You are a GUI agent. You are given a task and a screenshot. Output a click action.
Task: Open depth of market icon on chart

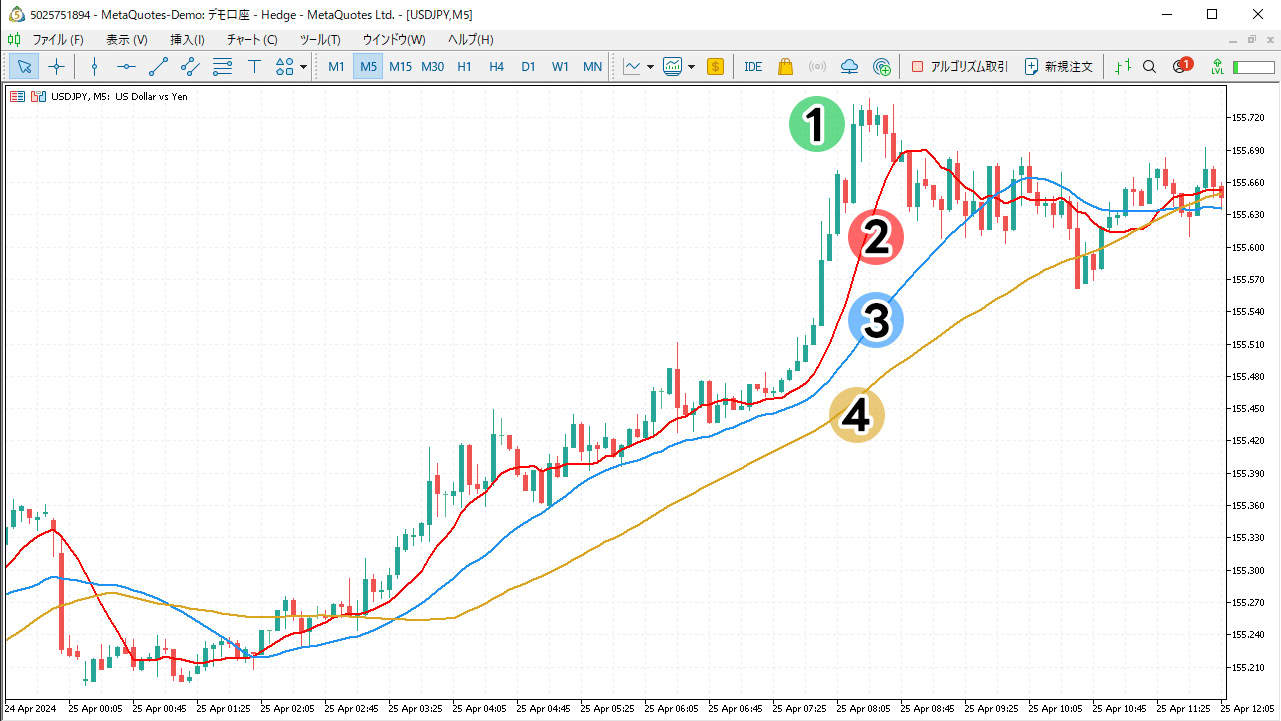tap(38, 97)
